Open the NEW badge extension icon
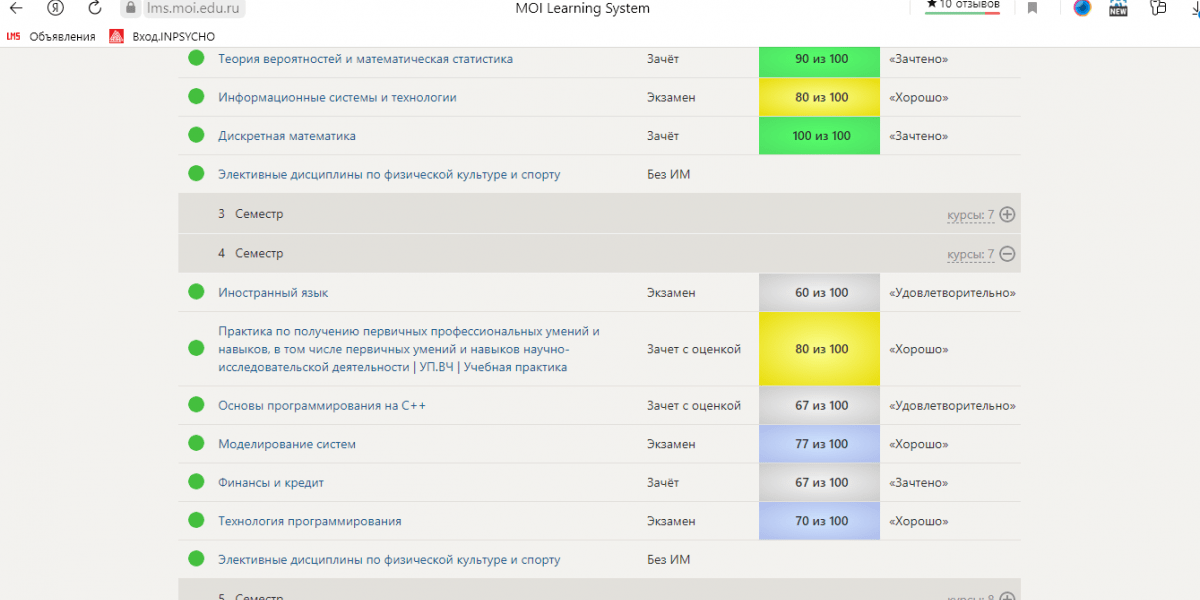 coord(1118,9)
